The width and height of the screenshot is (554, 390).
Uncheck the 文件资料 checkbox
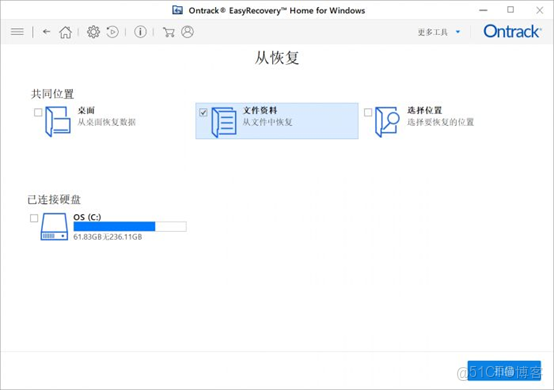203,112
